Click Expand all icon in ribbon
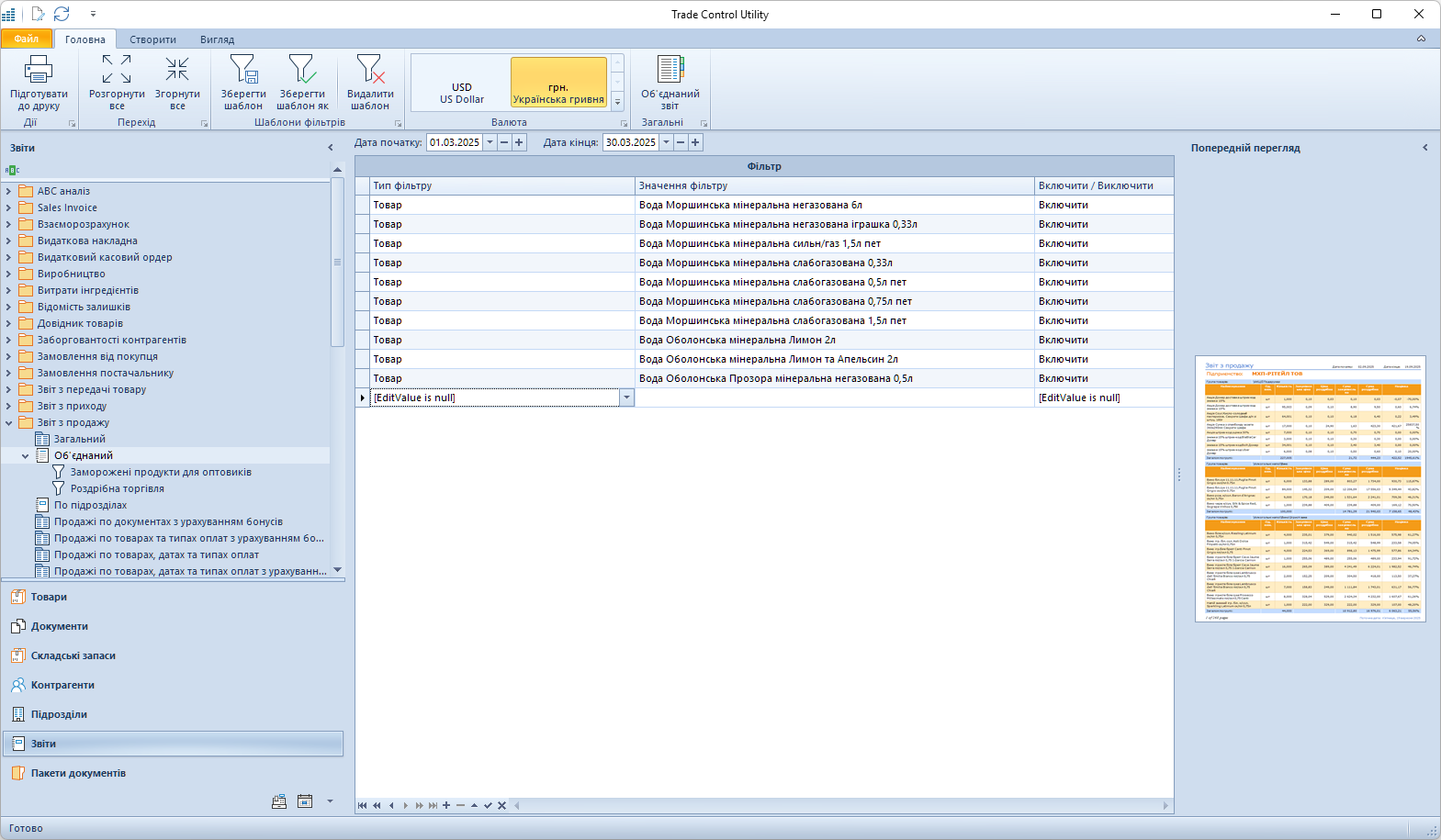 pos(117,70)
